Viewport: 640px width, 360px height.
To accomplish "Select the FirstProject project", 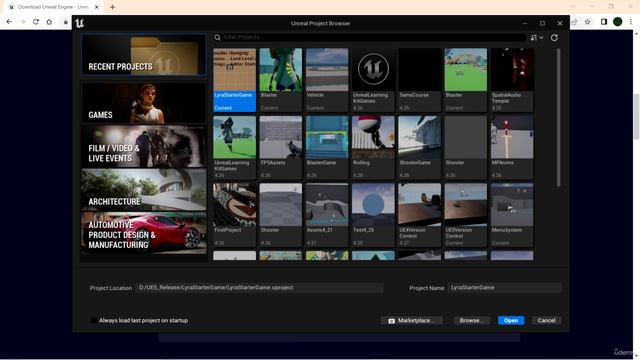I will 235,215.
